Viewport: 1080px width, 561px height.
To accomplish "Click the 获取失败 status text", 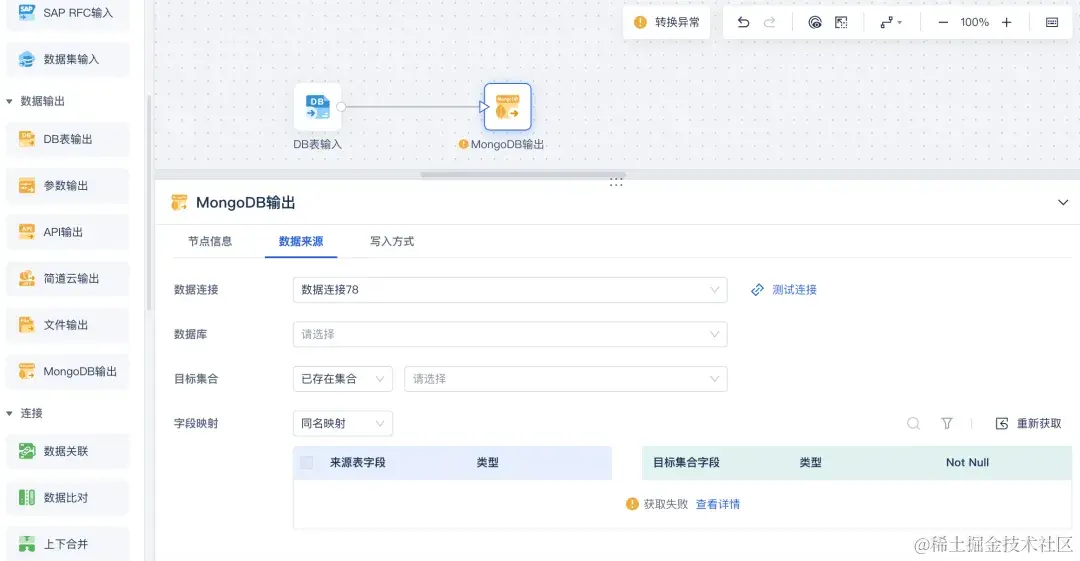I will [665, 504].
